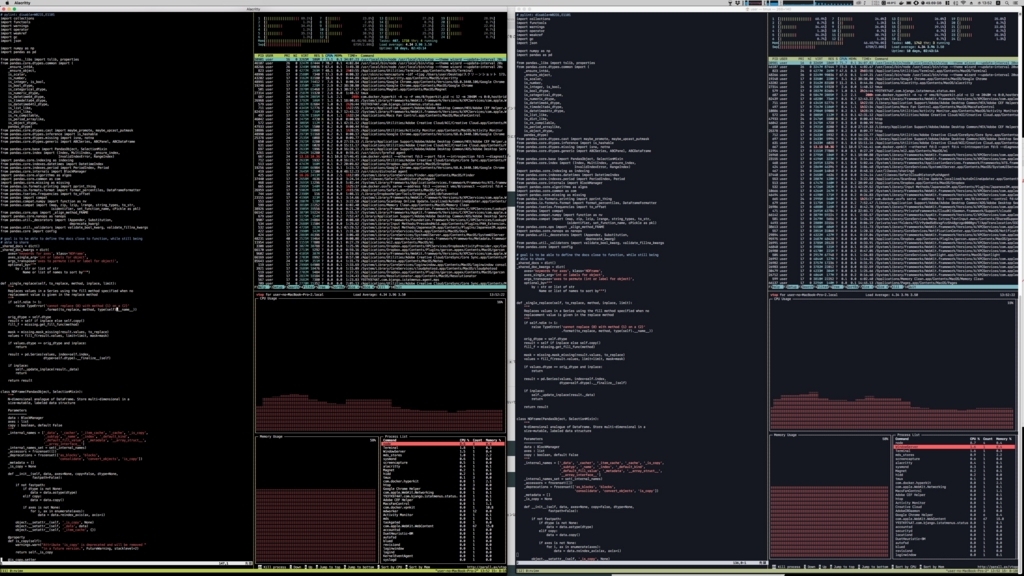Click Kill process in right vtop footer
The width and height of the screenshot is (1024, 576).
[x=788, y=567]
